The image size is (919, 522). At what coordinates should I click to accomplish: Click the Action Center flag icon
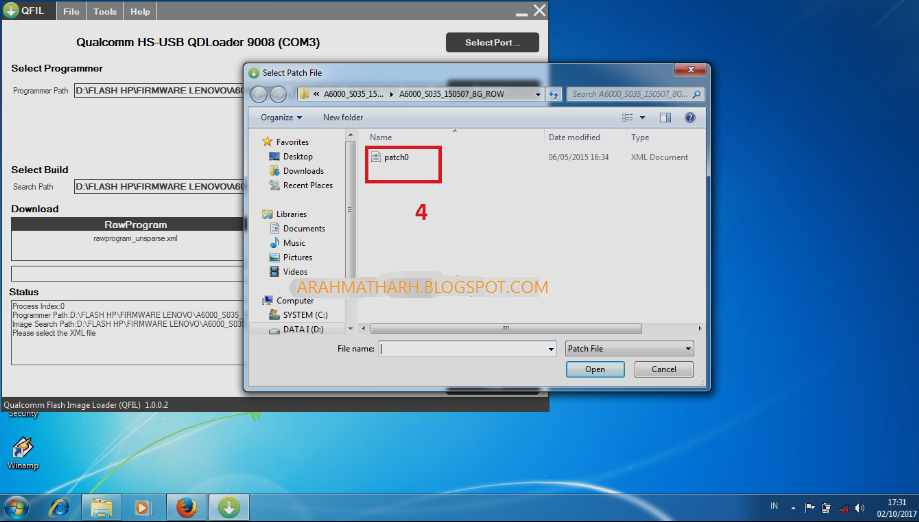(809, 508)
